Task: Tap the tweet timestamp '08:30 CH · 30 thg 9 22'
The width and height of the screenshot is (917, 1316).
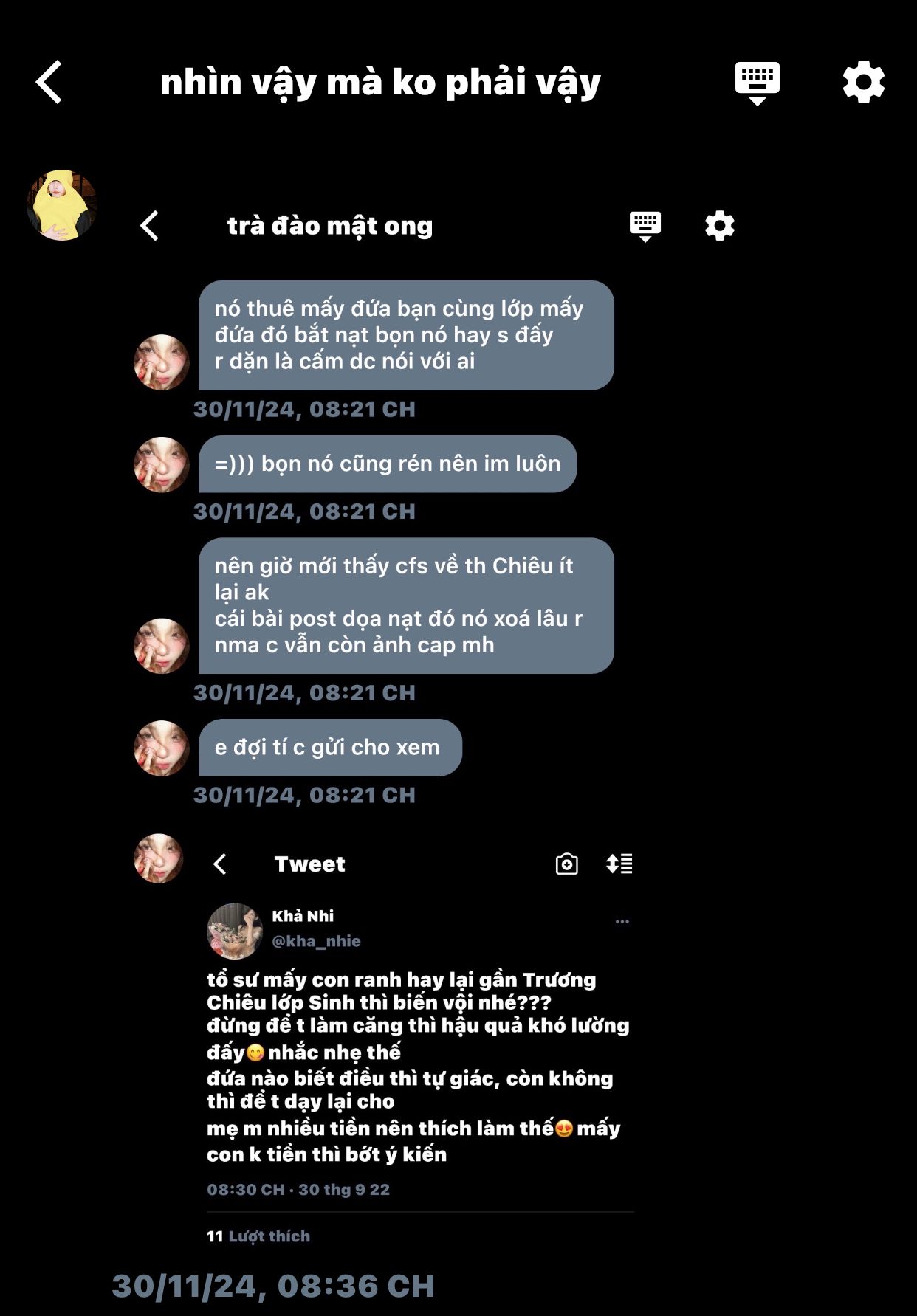Action: tap(298, 1190)
